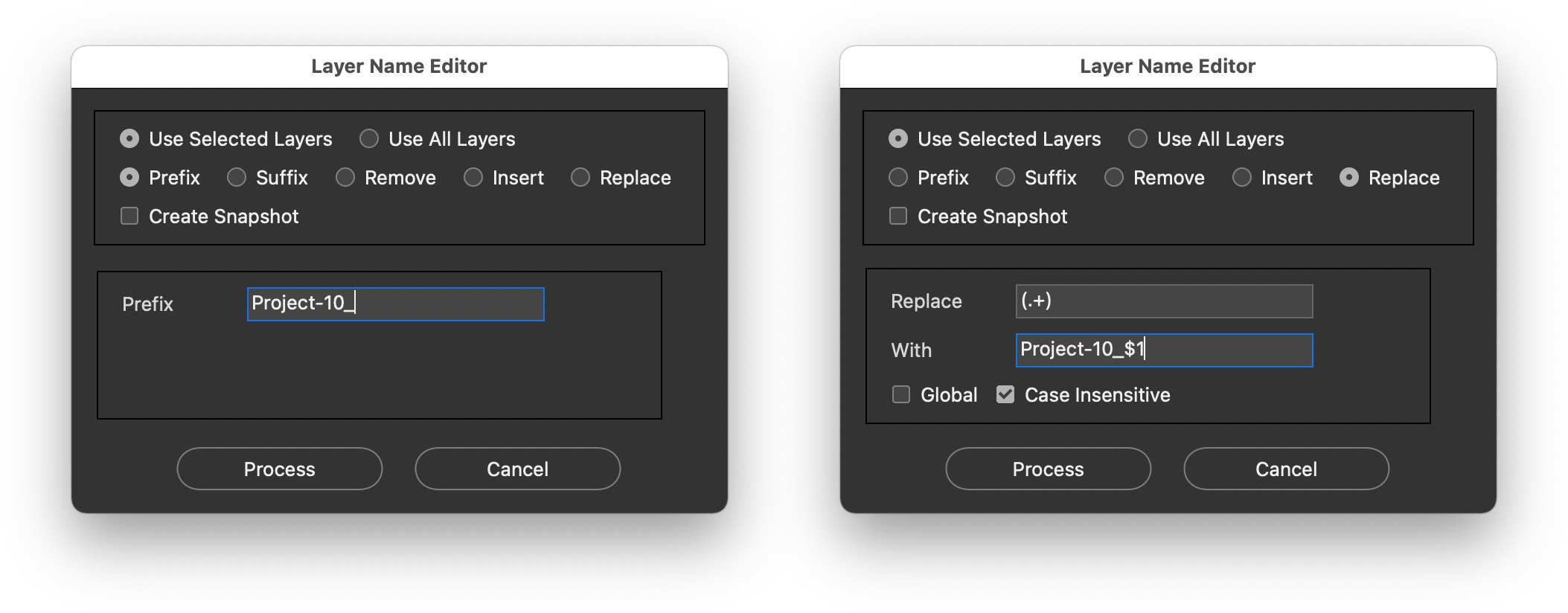This screenshot has height=613, width=1568.
Task: Select the Replace mode in the left dialog
Action: point(580,177)
